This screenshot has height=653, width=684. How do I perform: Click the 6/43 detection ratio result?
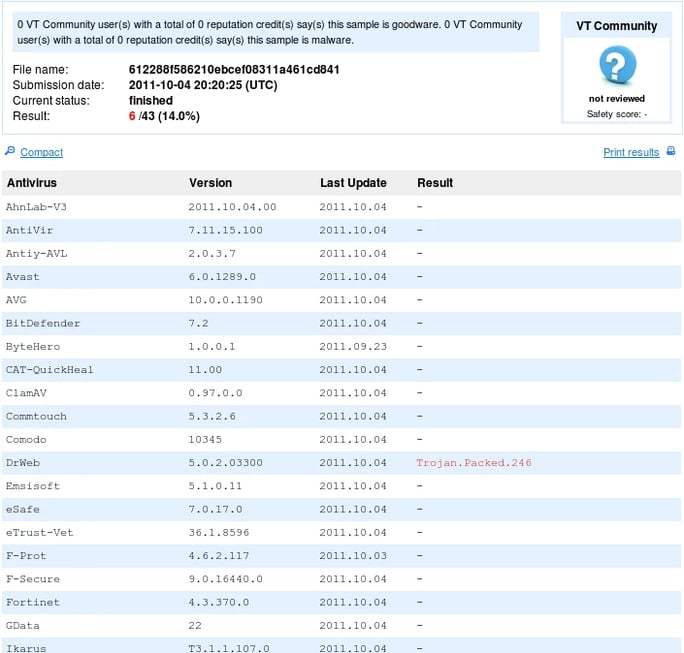pyautogui.click(x=164, y=116)
